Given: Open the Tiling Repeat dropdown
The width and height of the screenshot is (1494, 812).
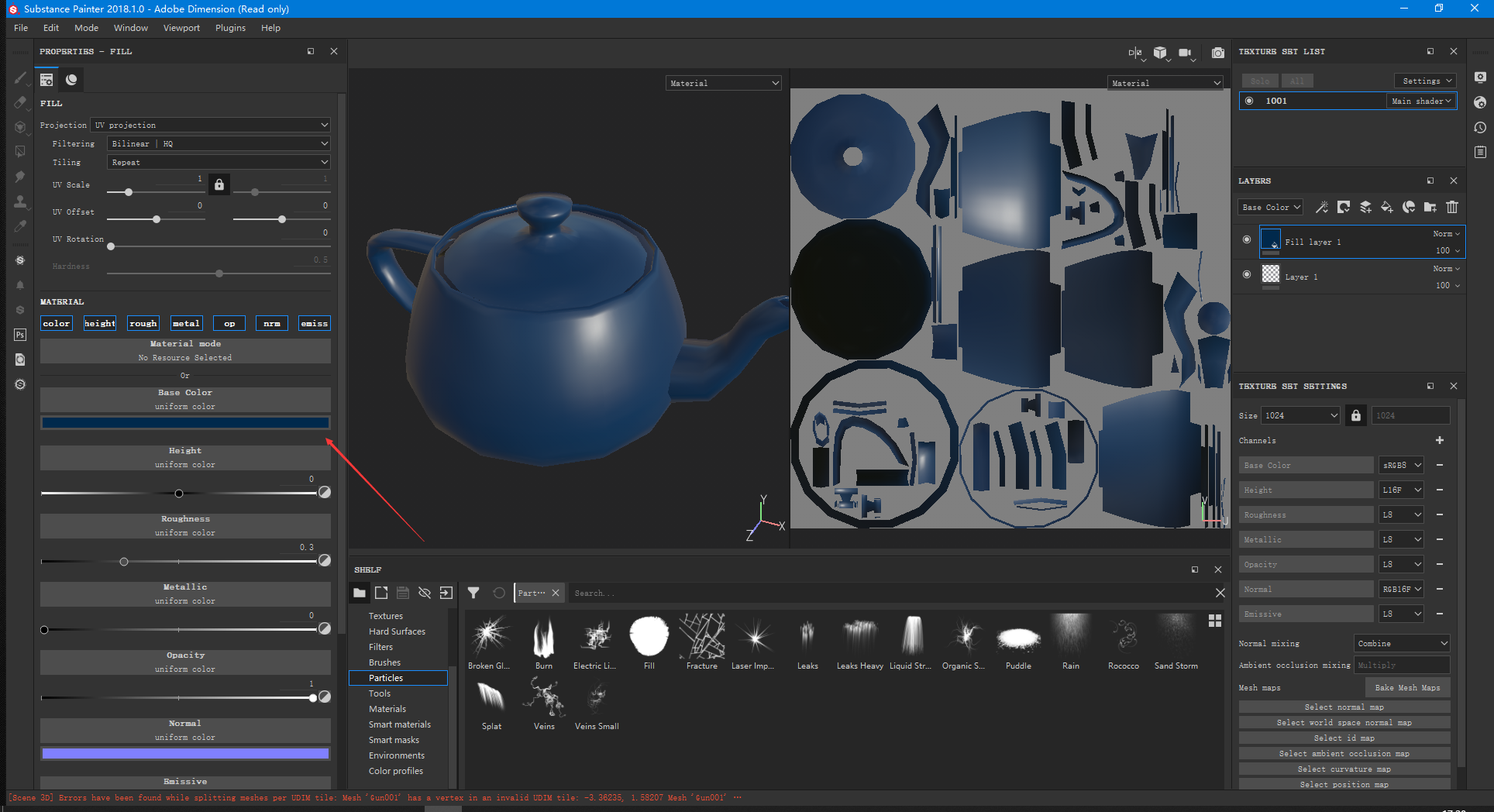Looking at the screenshot, I should click(219, 162).
